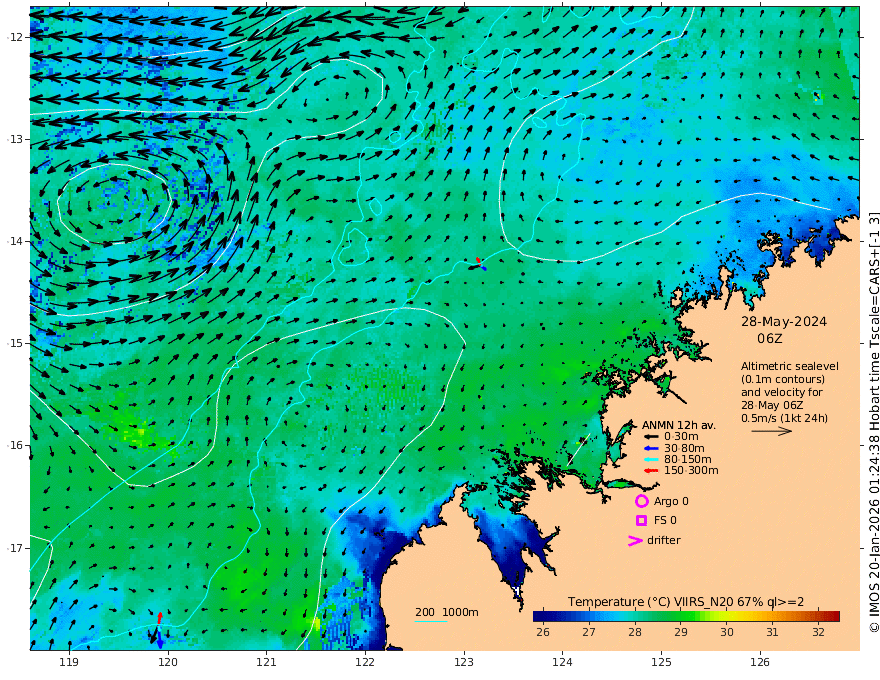Click the 'drifter' legend label
This screenshot has width=880, height=680.
pos(663,540)
